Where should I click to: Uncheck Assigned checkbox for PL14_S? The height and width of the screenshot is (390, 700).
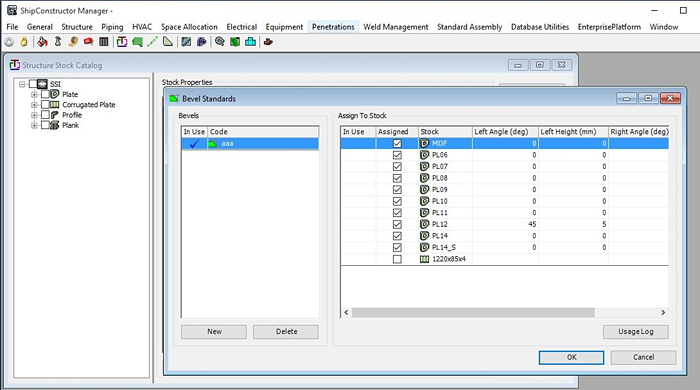397,247
